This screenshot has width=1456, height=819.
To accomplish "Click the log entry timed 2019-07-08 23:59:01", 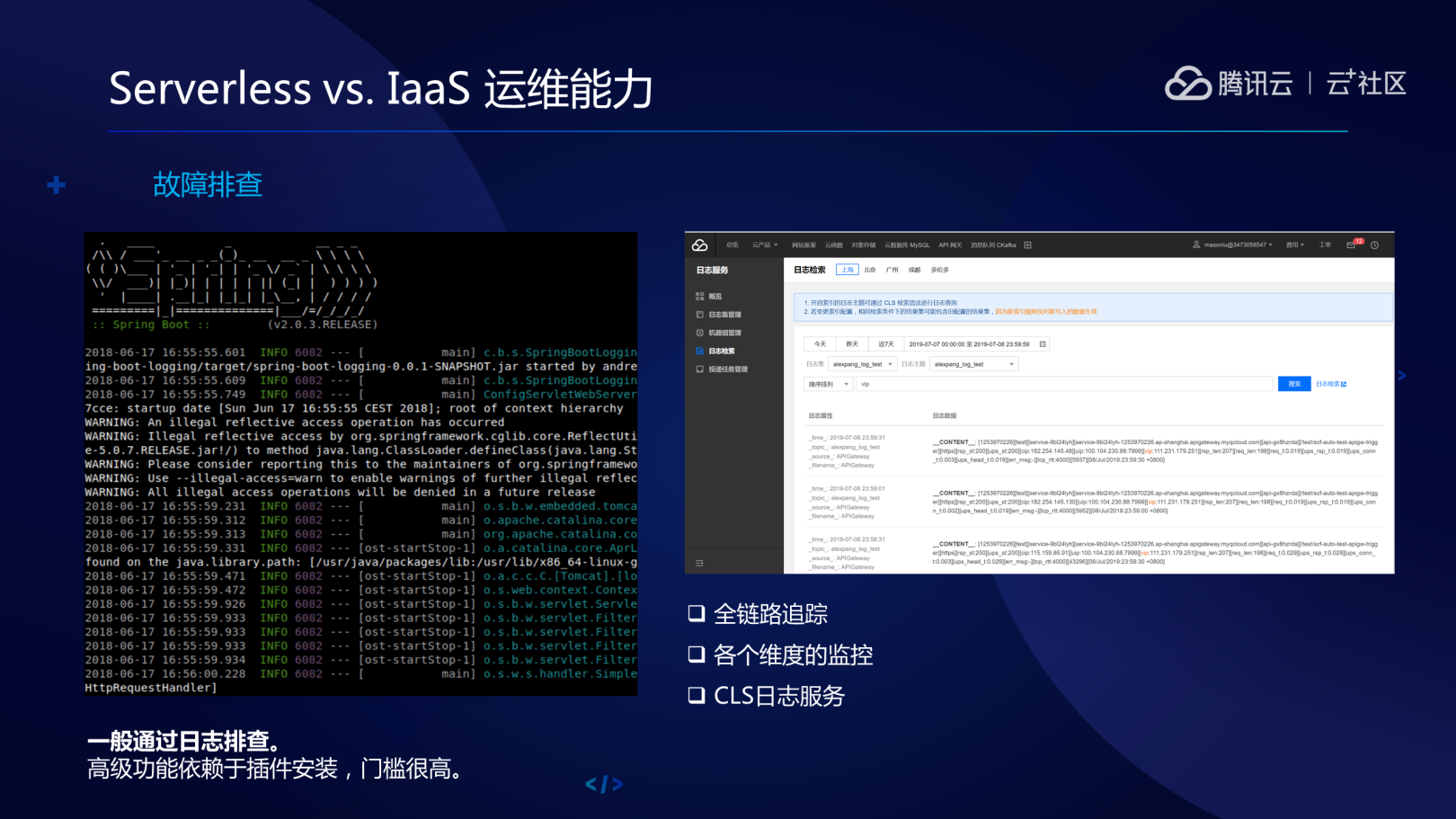I will (x=1093, y=502).
